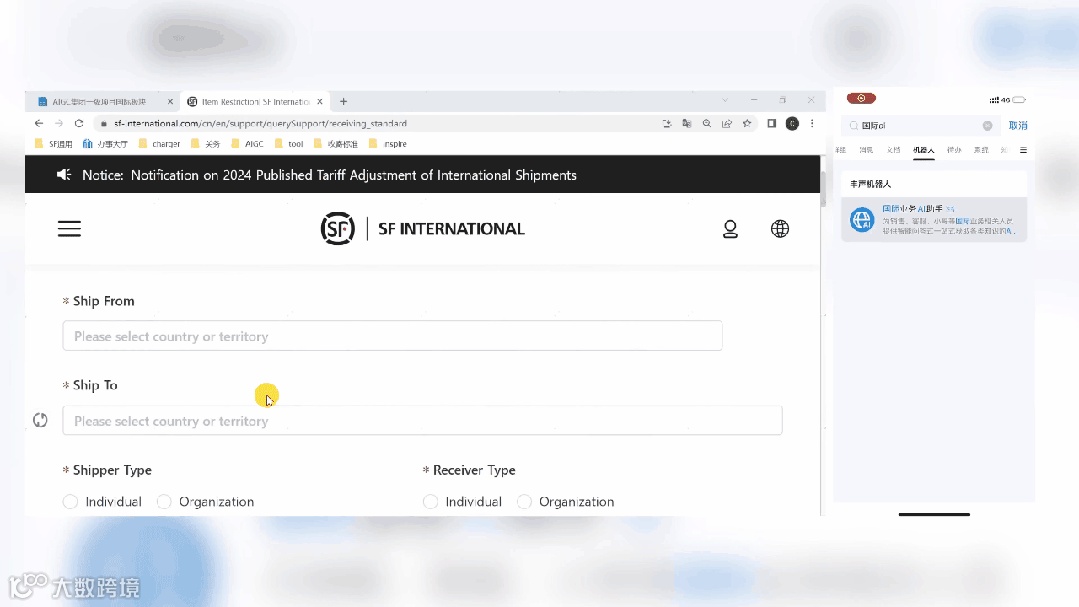The image size is (1079, 607).
Task: Open a new browser tab with plus
Action: [x=343, y=101]
